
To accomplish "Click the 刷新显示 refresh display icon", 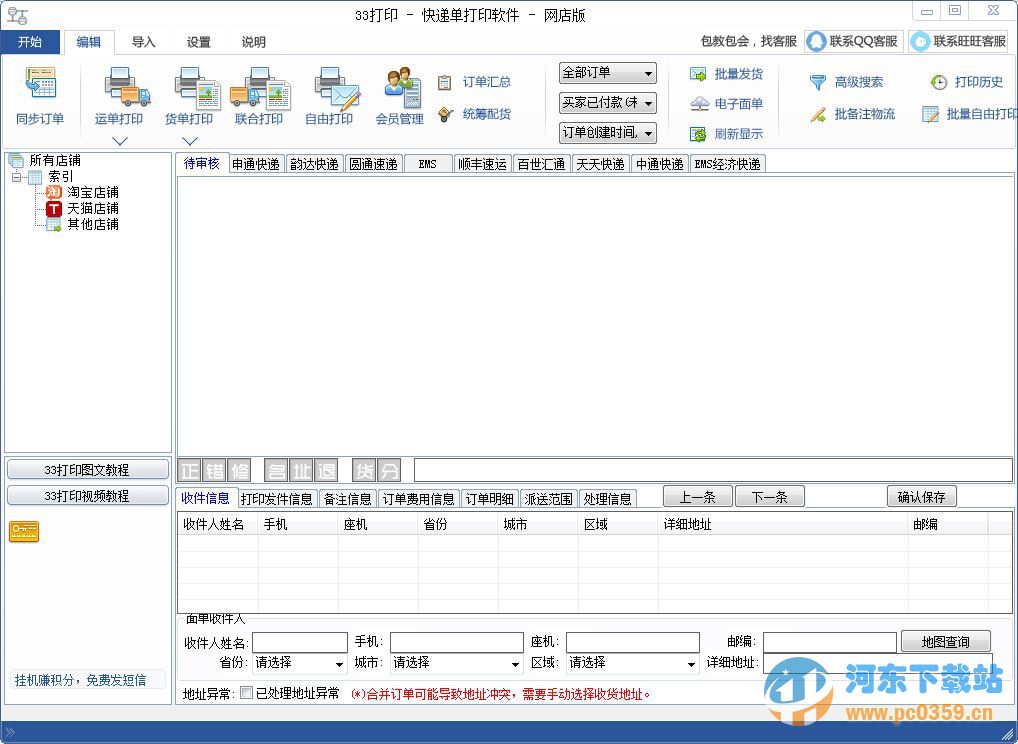I will pos(725,133).
